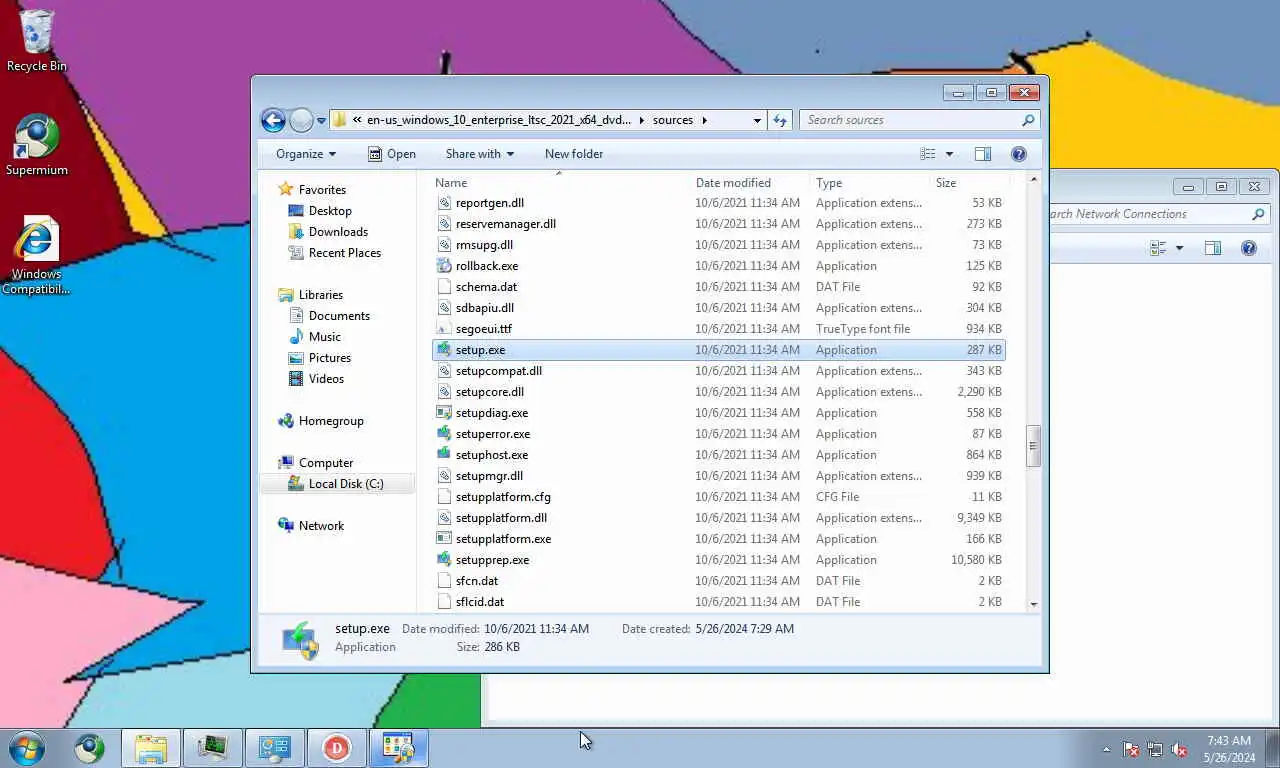Select rollback.exe in the file list
1280x768 pixels.
pos(718,266)
